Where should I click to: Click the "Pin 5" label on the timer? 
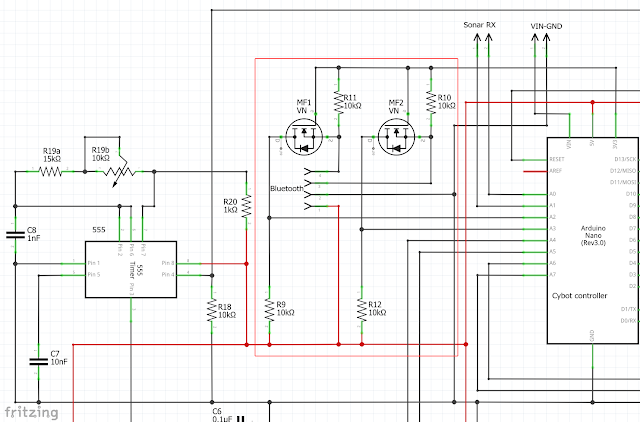pyautogui.click(x=93, y=274)
